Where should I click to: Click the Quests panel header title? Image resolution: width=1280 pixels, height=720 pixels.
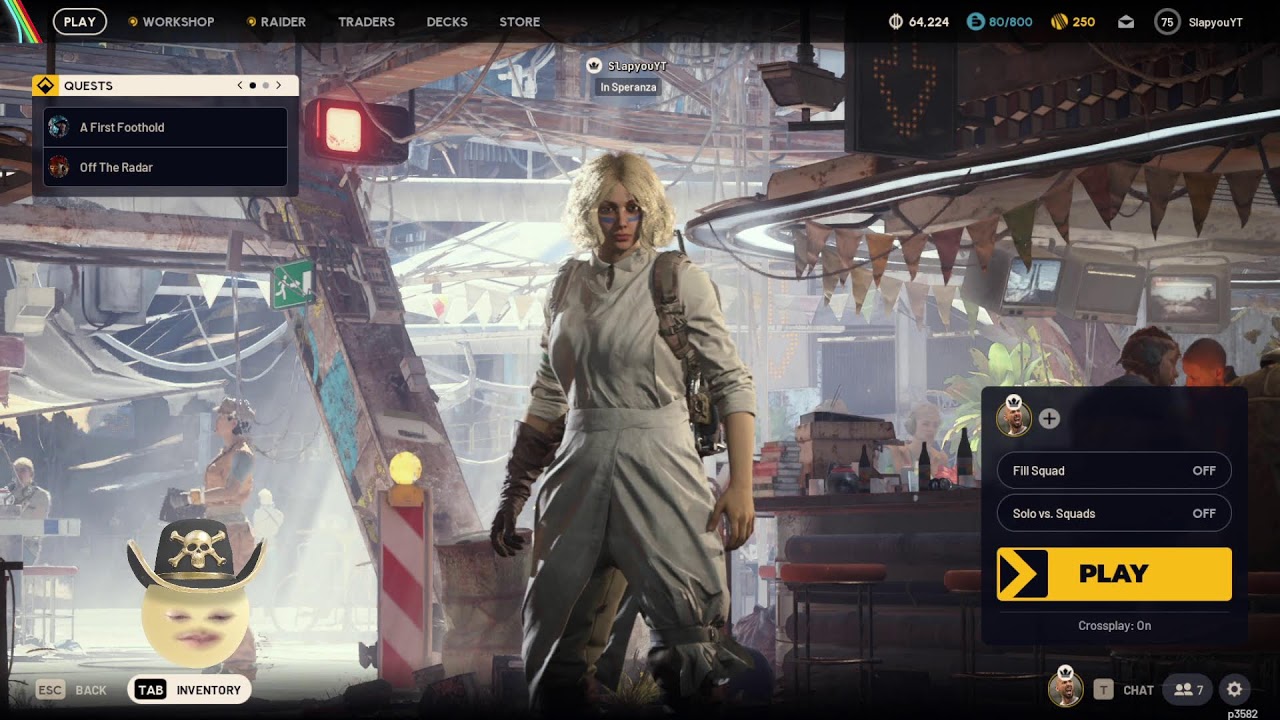point(88,86)
